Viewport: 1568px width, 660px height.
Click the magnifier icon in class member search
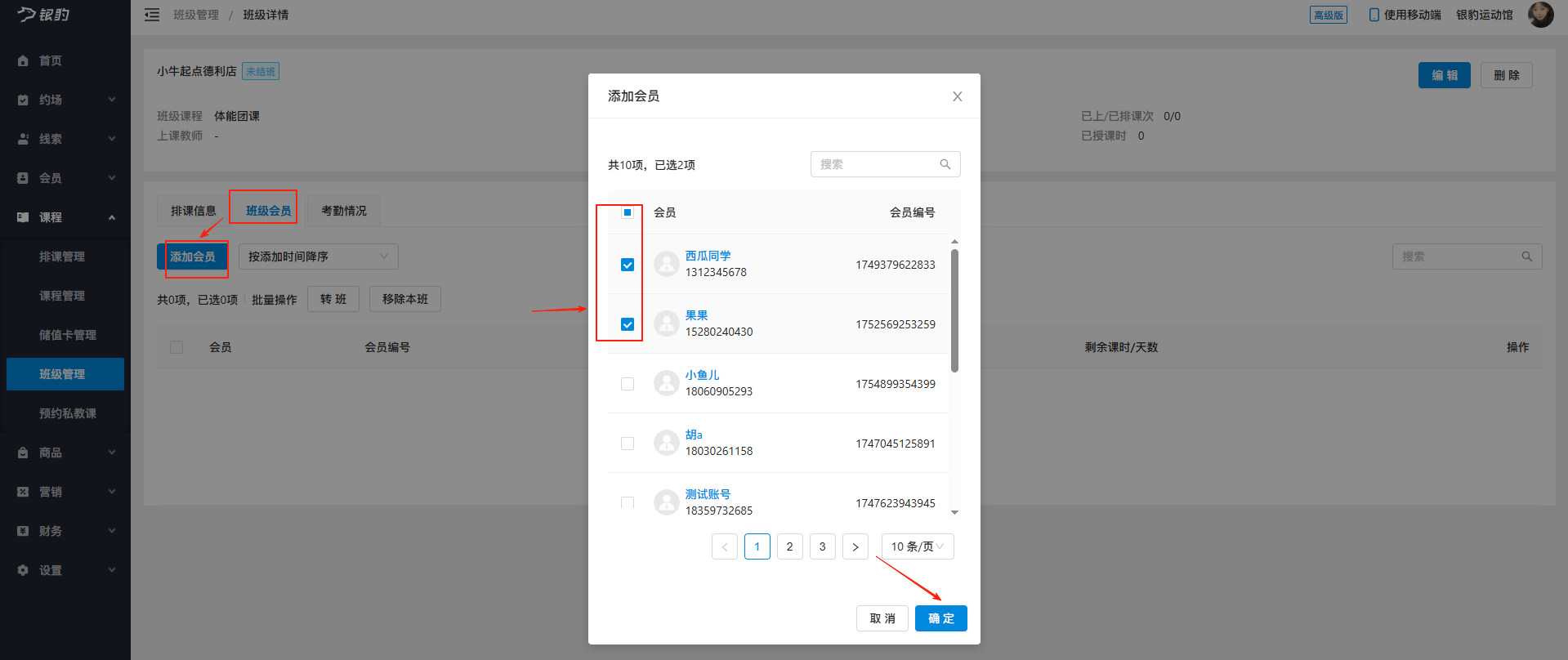tap(1527, 256)
